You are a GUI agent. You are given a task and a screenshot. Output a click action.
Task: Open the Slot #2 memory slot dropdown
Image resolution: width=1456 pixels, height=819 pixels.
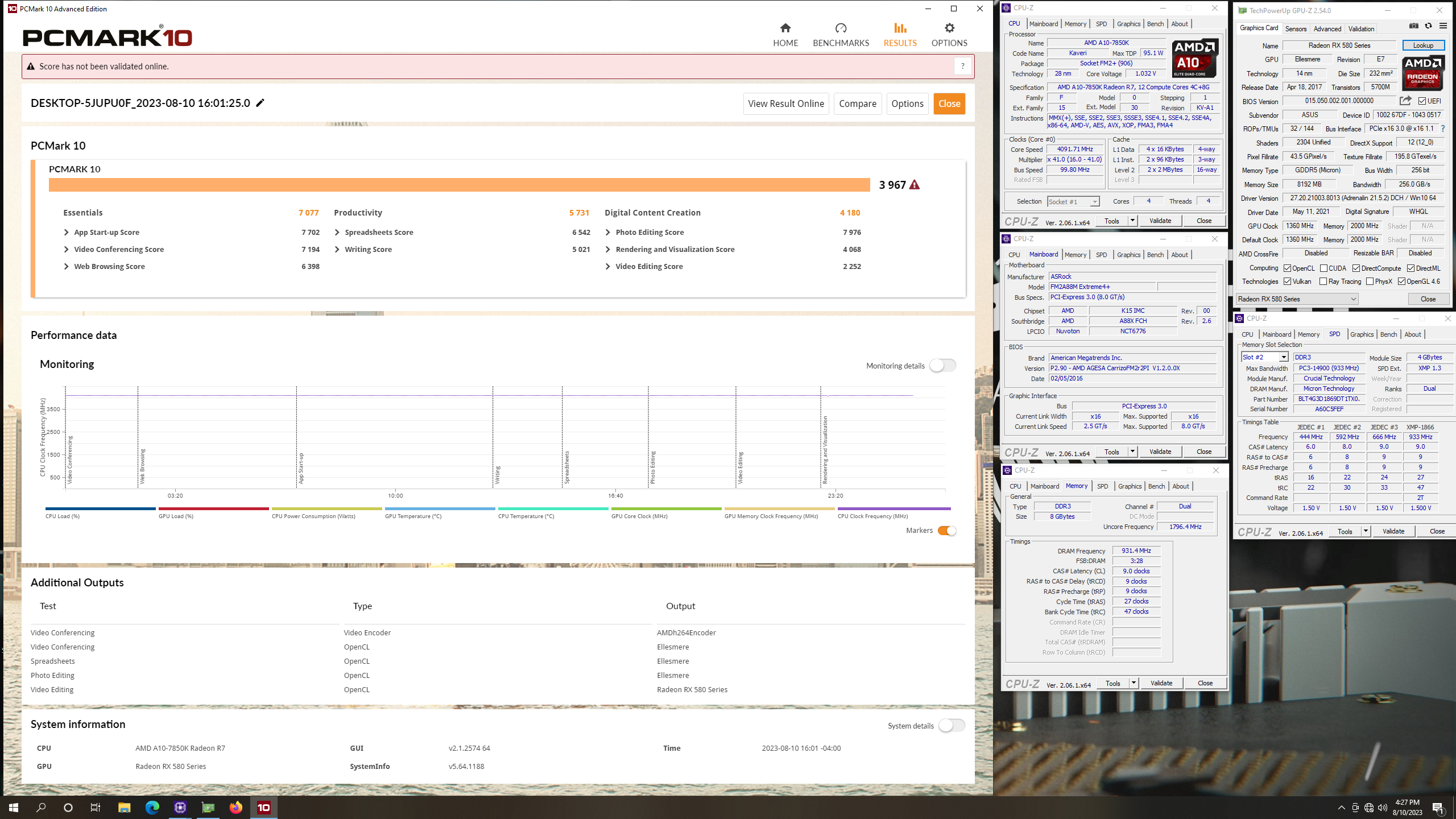(x=1264, y=357)
